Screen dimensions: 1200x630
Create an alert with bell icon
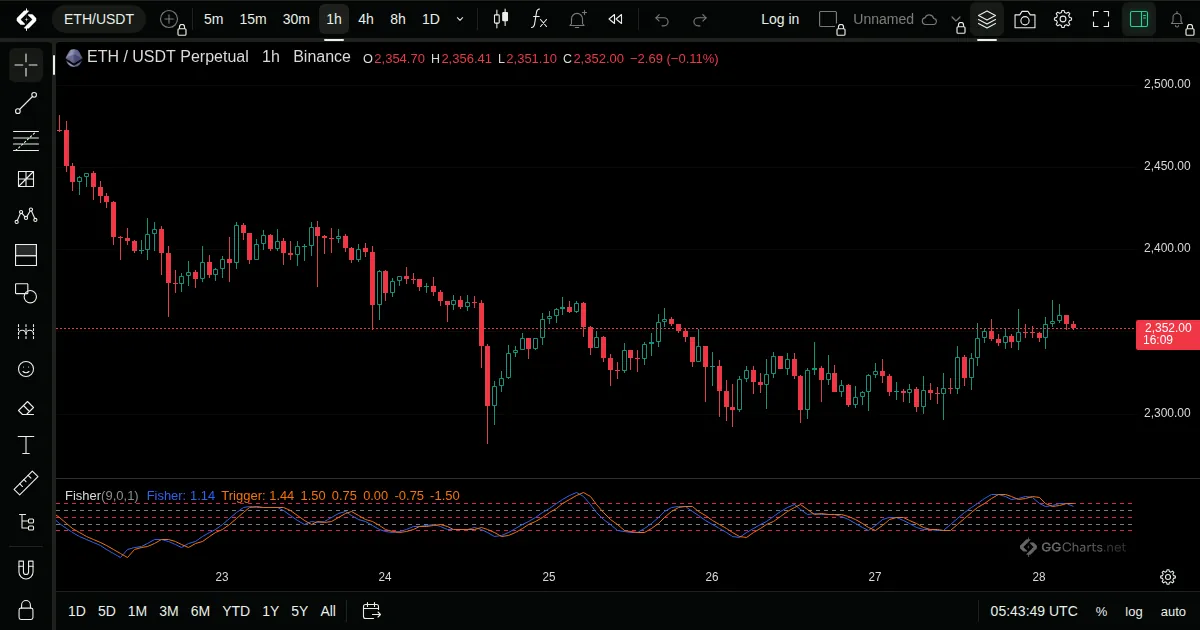coord(578,19)
